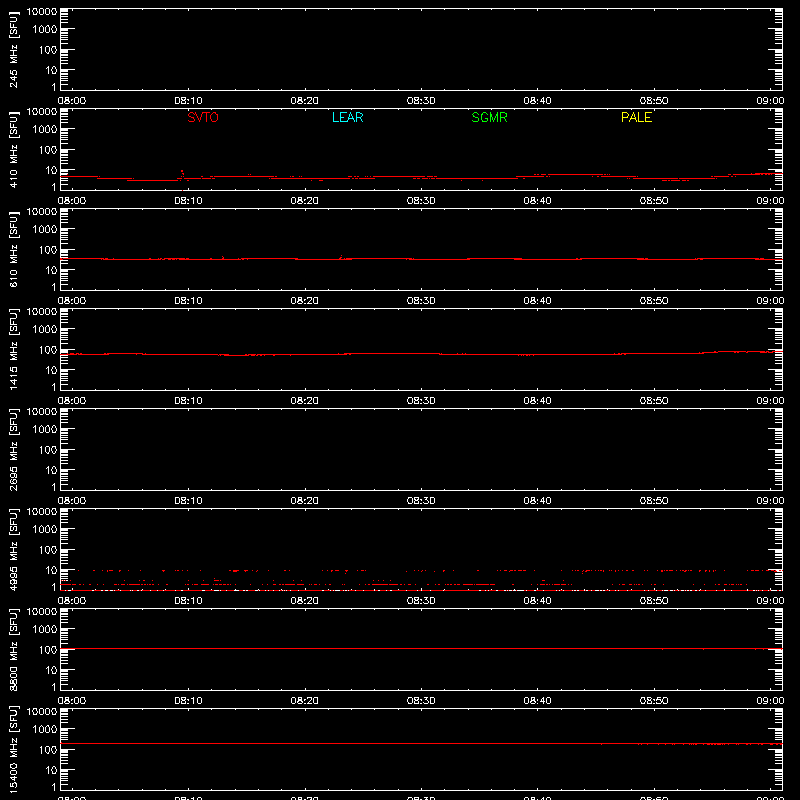Click 08:50 tick label under 610 MHz panel
This screenshot has width=800, height=800.
(x=654, y=301)
